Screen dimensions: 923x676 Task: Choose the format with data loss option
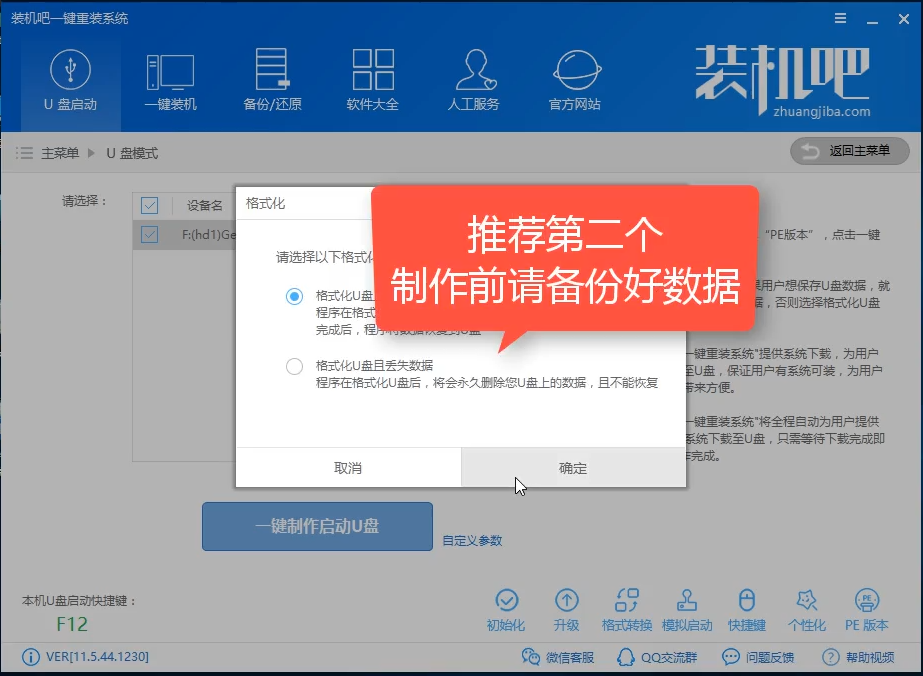pyautogui.click(x=295, y=366)
